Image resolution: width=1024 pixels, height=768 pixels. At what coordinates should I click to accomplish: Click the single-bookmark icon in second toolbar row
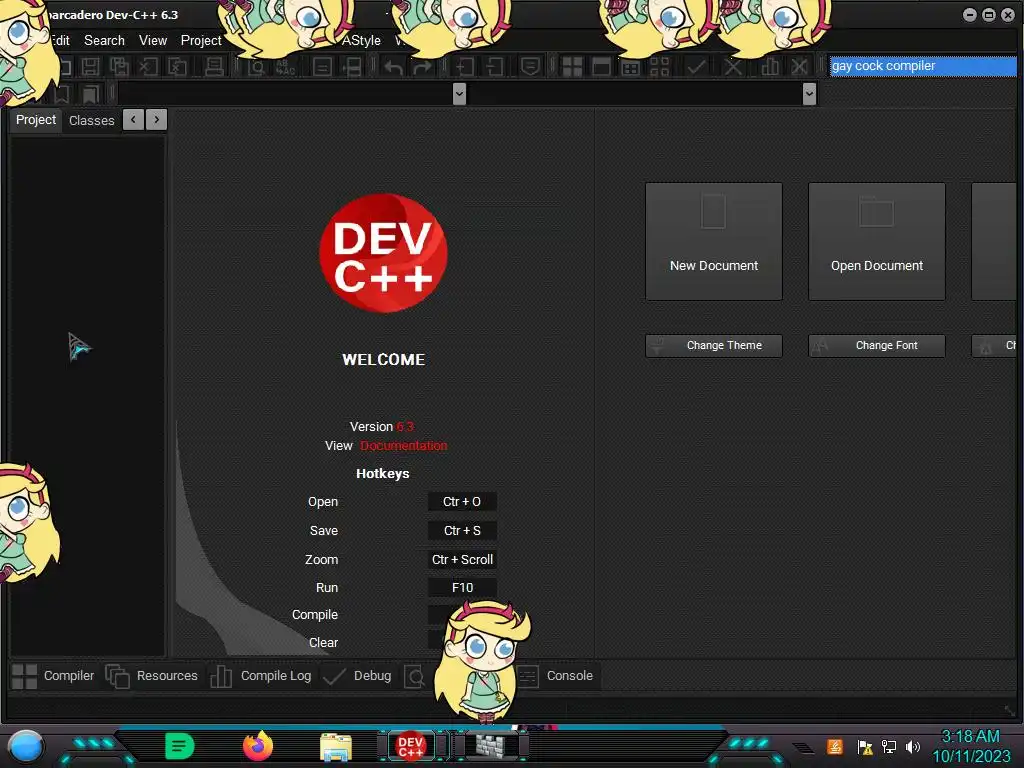pyautogui.click(x=61, y=94)
